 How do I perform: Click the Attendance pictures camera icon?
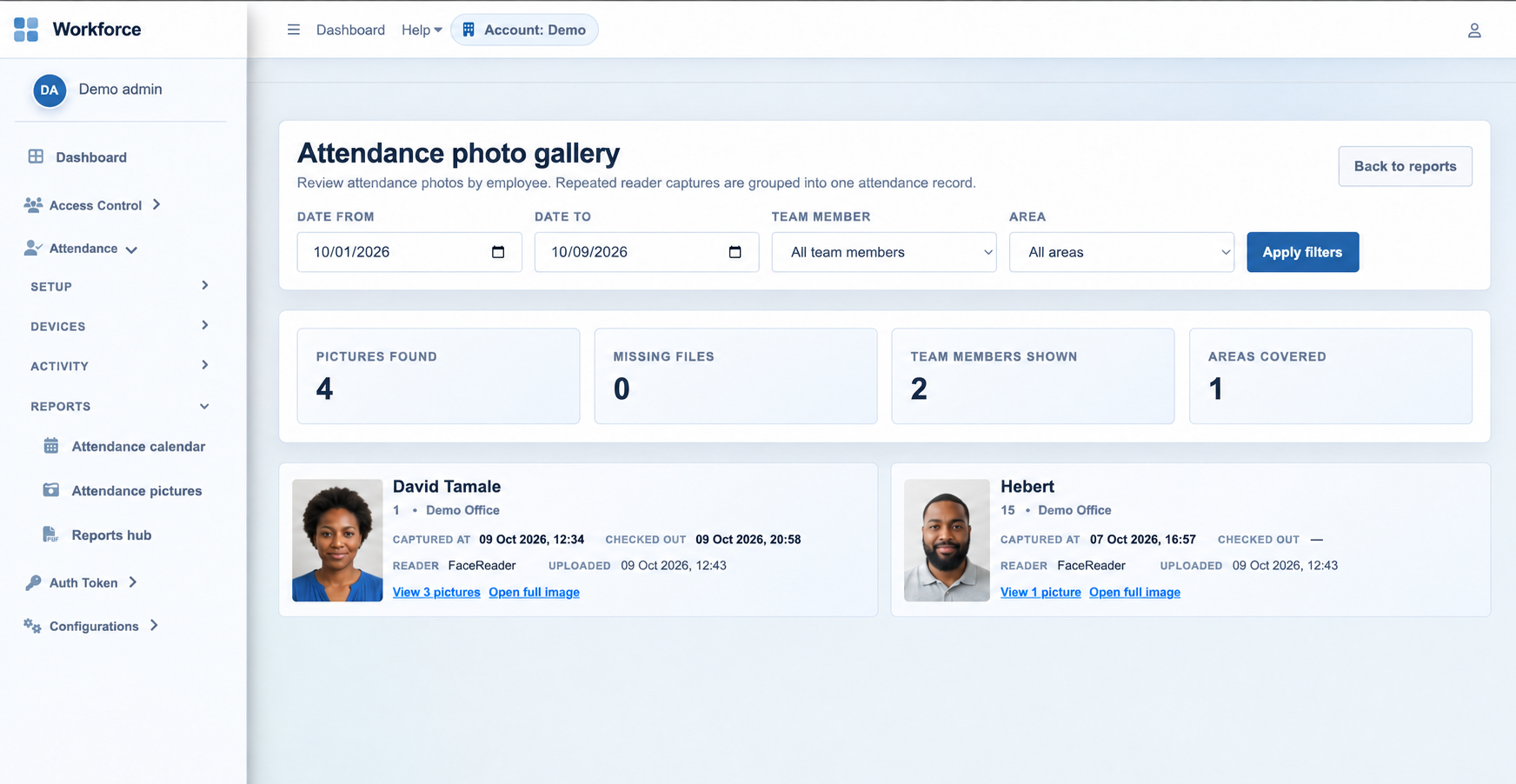(51, 490)
